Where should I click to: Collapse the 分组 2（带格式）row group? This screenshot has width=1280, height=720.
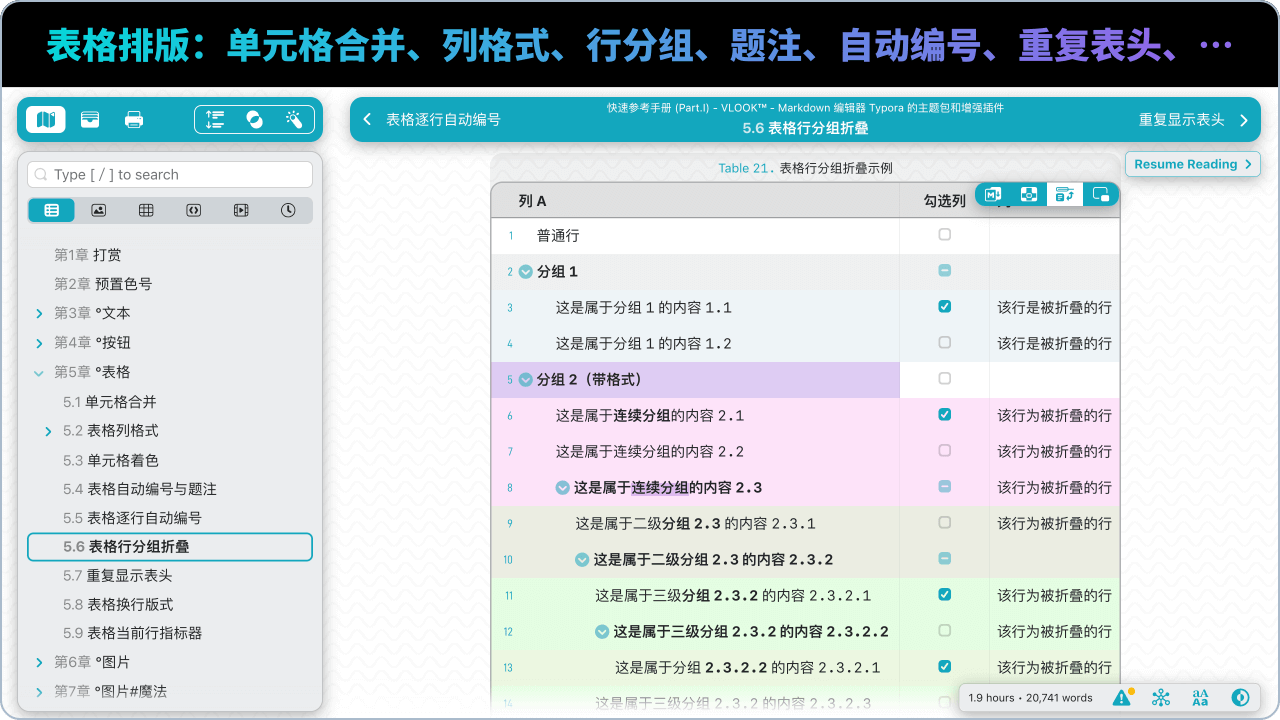pyautogui.click(x=526, y=380)
